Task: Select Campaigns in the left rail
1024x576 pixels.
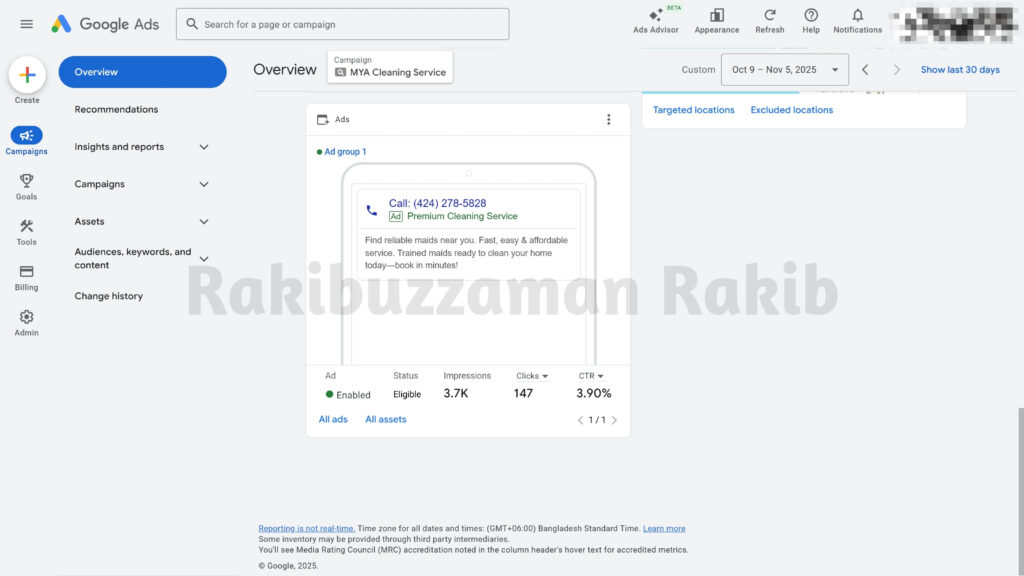Action: (x=26, y=138)
